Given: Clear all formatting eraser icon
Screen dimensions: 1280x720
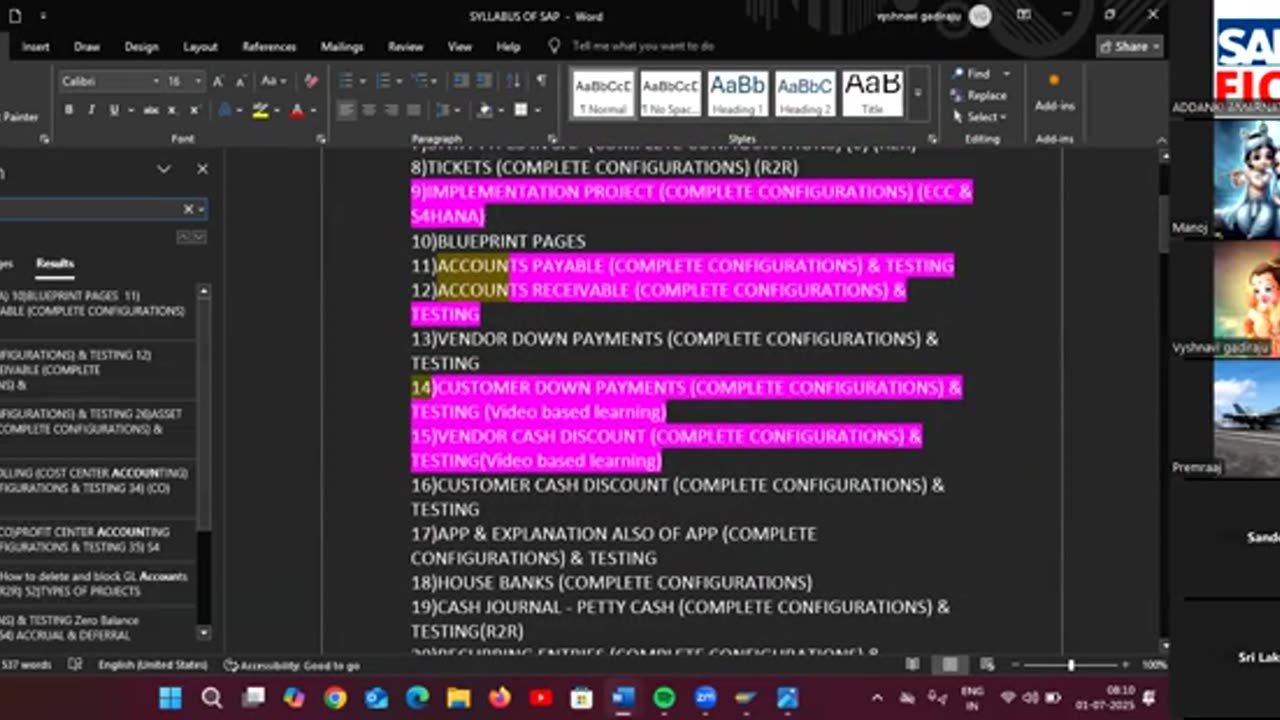Looking at the screenshot, I should [311, 81].
